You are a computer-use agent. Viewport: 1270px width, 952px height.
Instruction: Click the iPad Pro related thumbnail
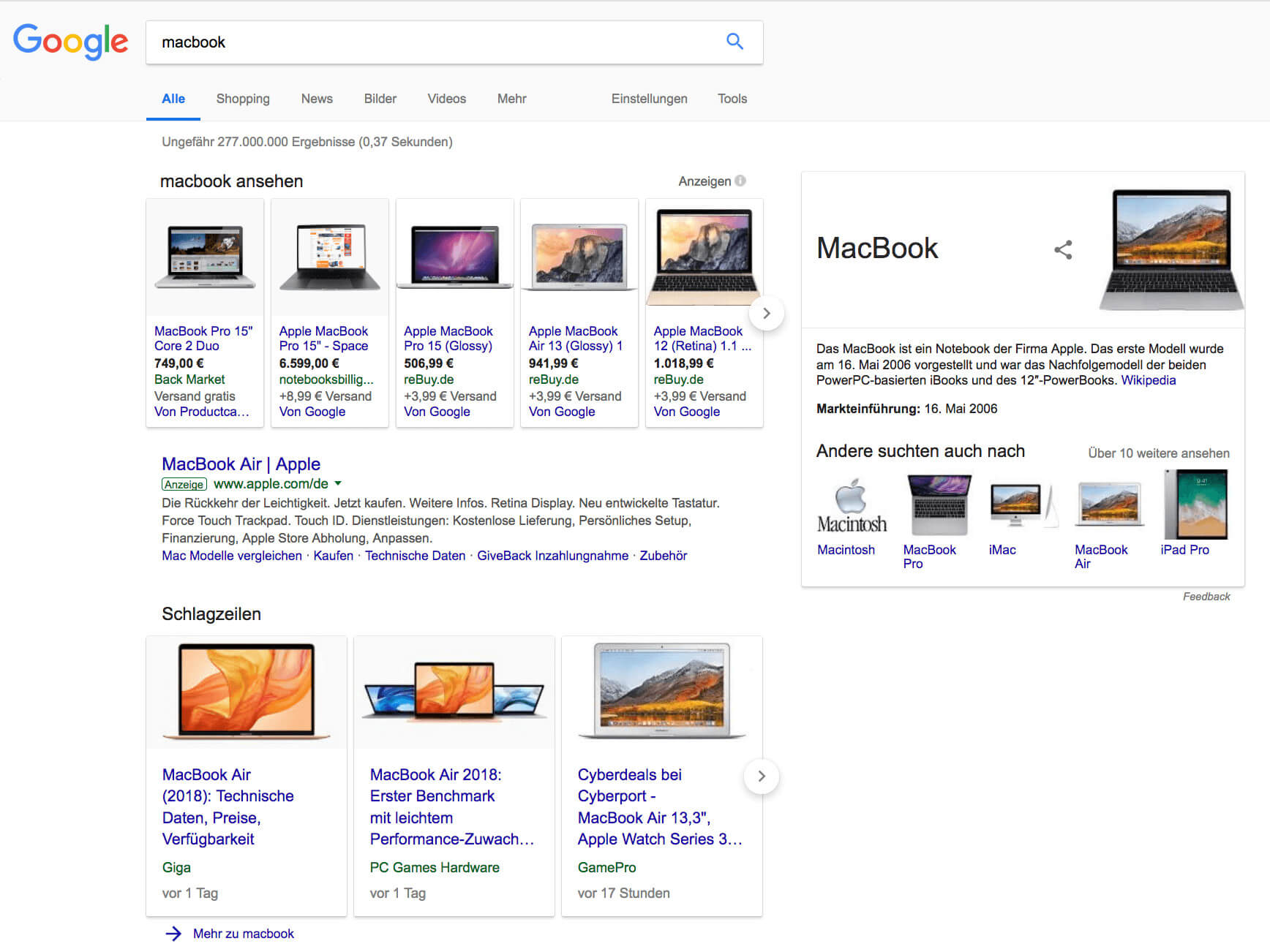click(x=1195, y=505)
